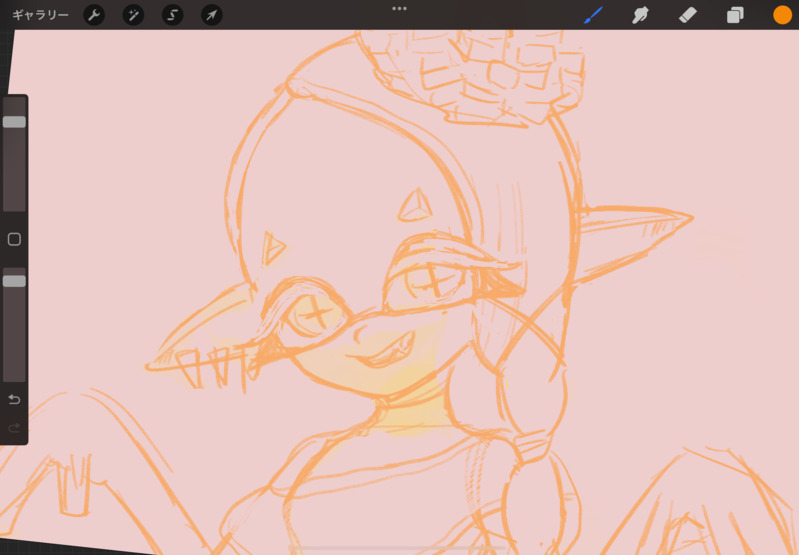Image resolution: width=799 pixels, height=555 pixels.
Task: Open the orange active color picker
Action: pos(783,15)
